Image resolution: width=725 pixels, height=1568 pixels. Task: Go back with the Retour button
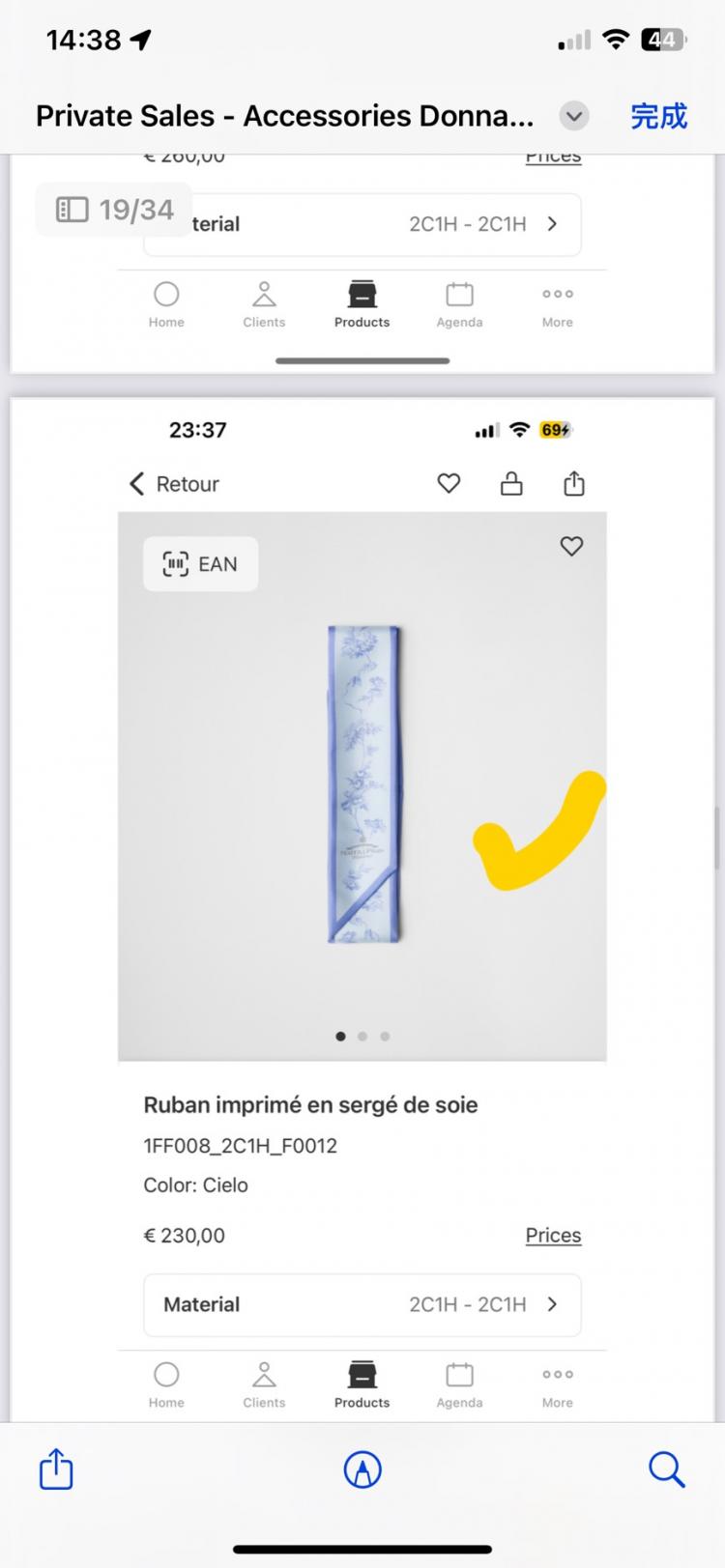pos(175,484)
